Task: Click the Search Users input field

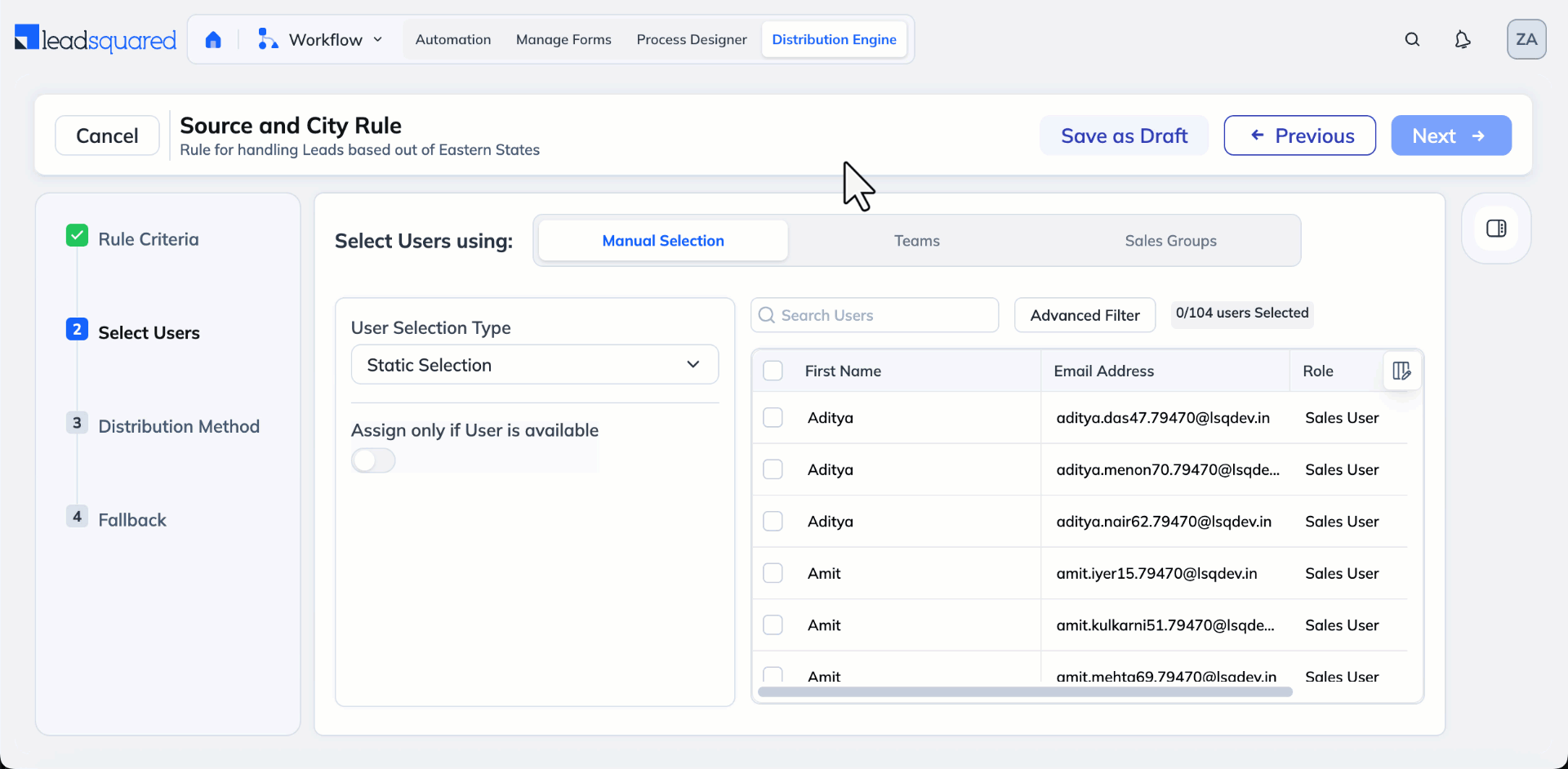Action: 875,315
